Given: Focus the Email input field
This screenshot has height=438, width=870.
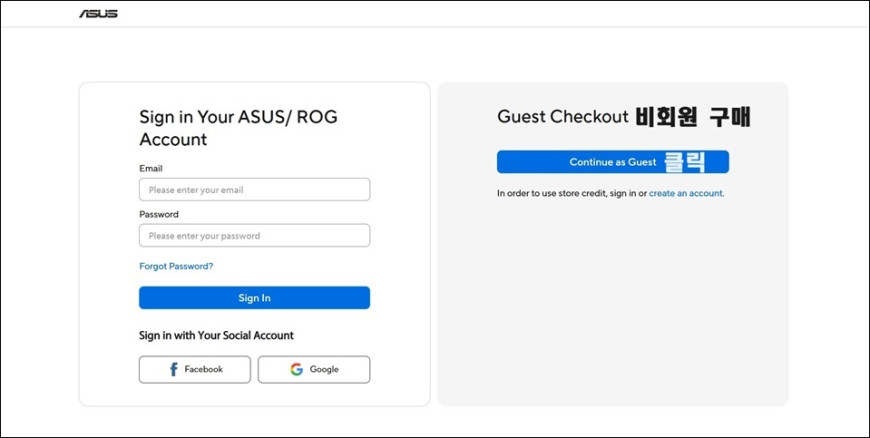Looking at the screenshot, I should pyautogui.click(x=254, y=190).
